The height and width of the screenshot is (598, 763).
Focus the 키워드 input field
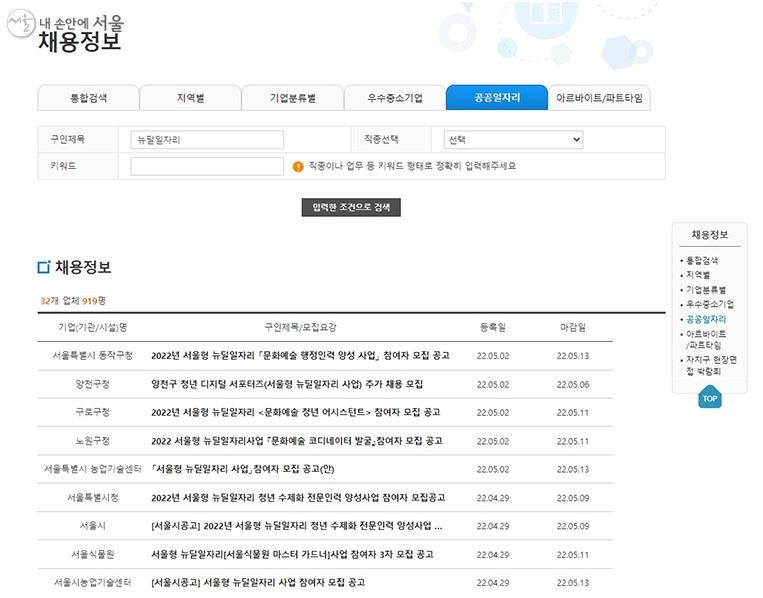pos(207,166)
